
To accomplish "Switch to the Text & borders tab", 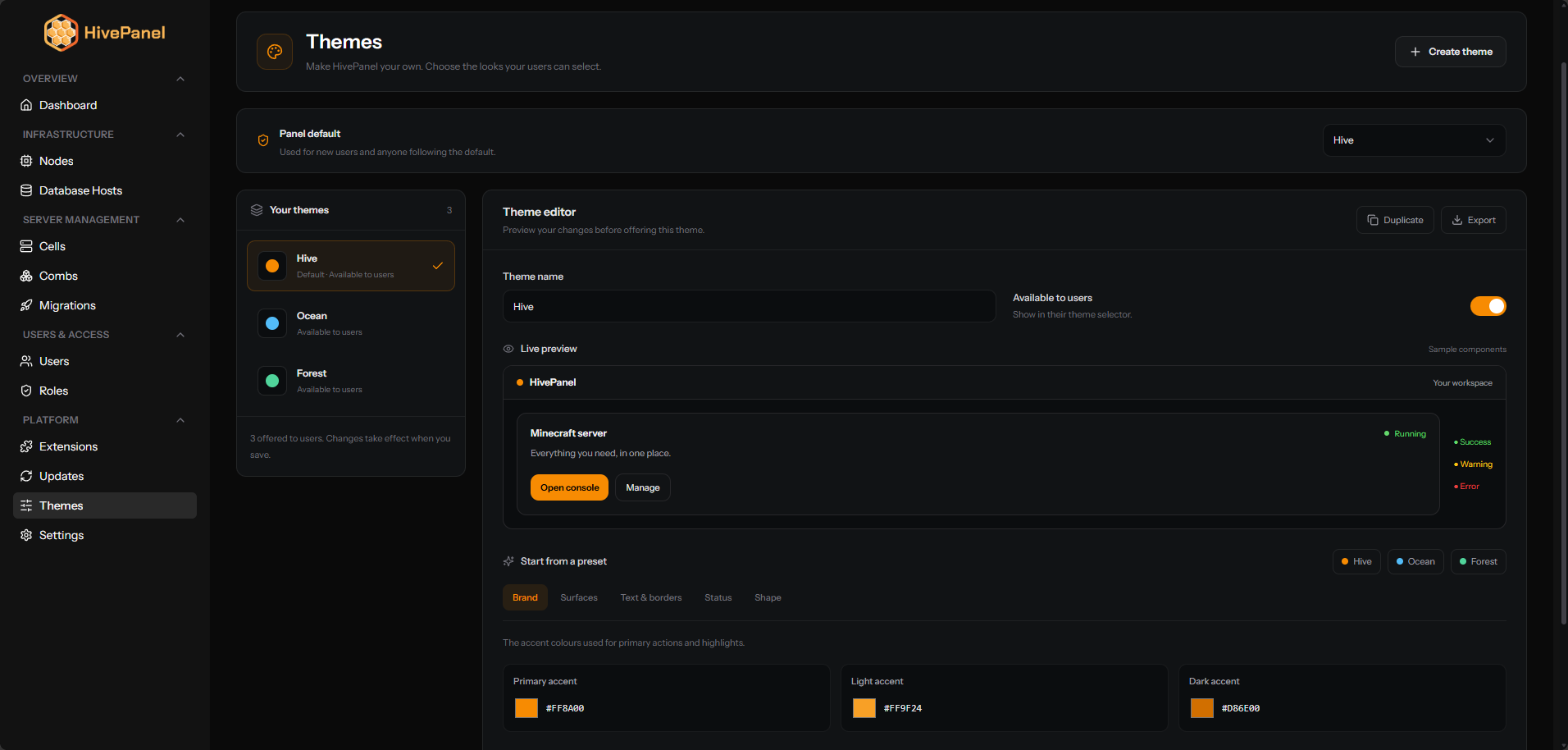I will (651, 597).
